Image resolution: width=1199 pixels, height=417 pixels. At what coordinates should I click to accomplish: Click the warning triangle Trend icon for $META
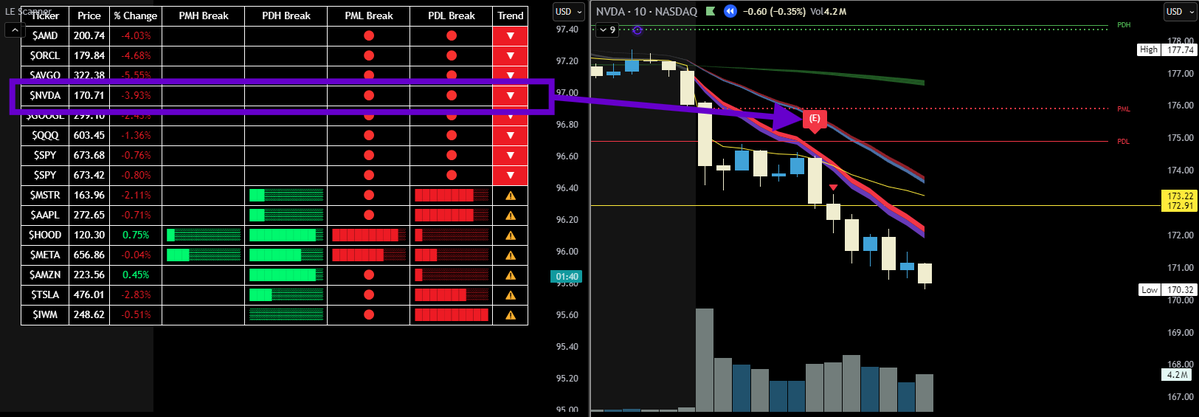pos(510,255)
